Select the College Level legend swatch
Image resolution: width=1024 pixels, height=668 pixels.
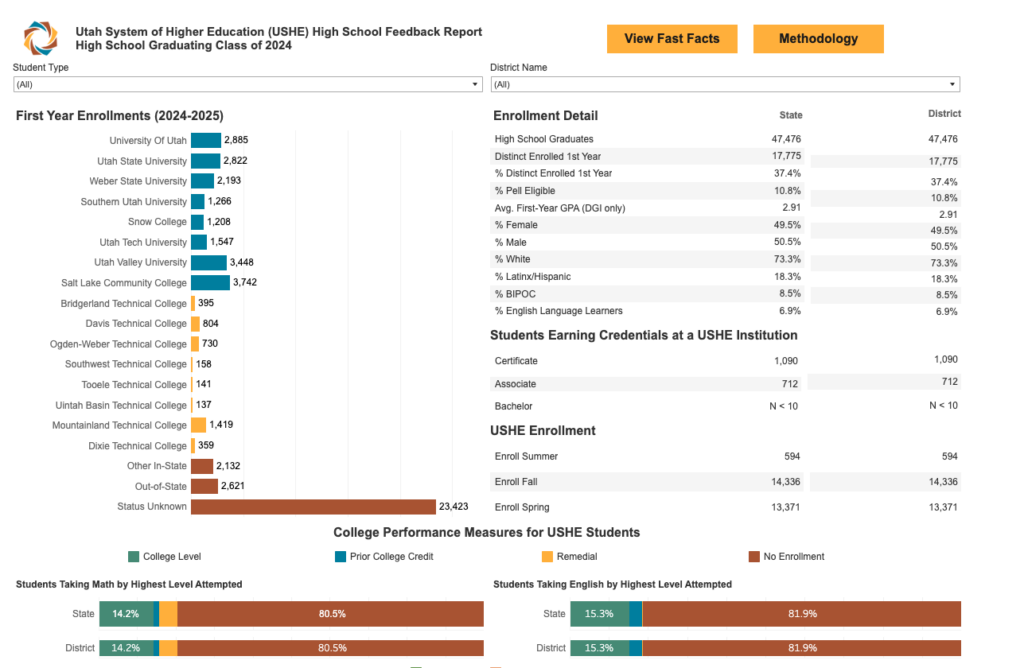tap(134, 556)
